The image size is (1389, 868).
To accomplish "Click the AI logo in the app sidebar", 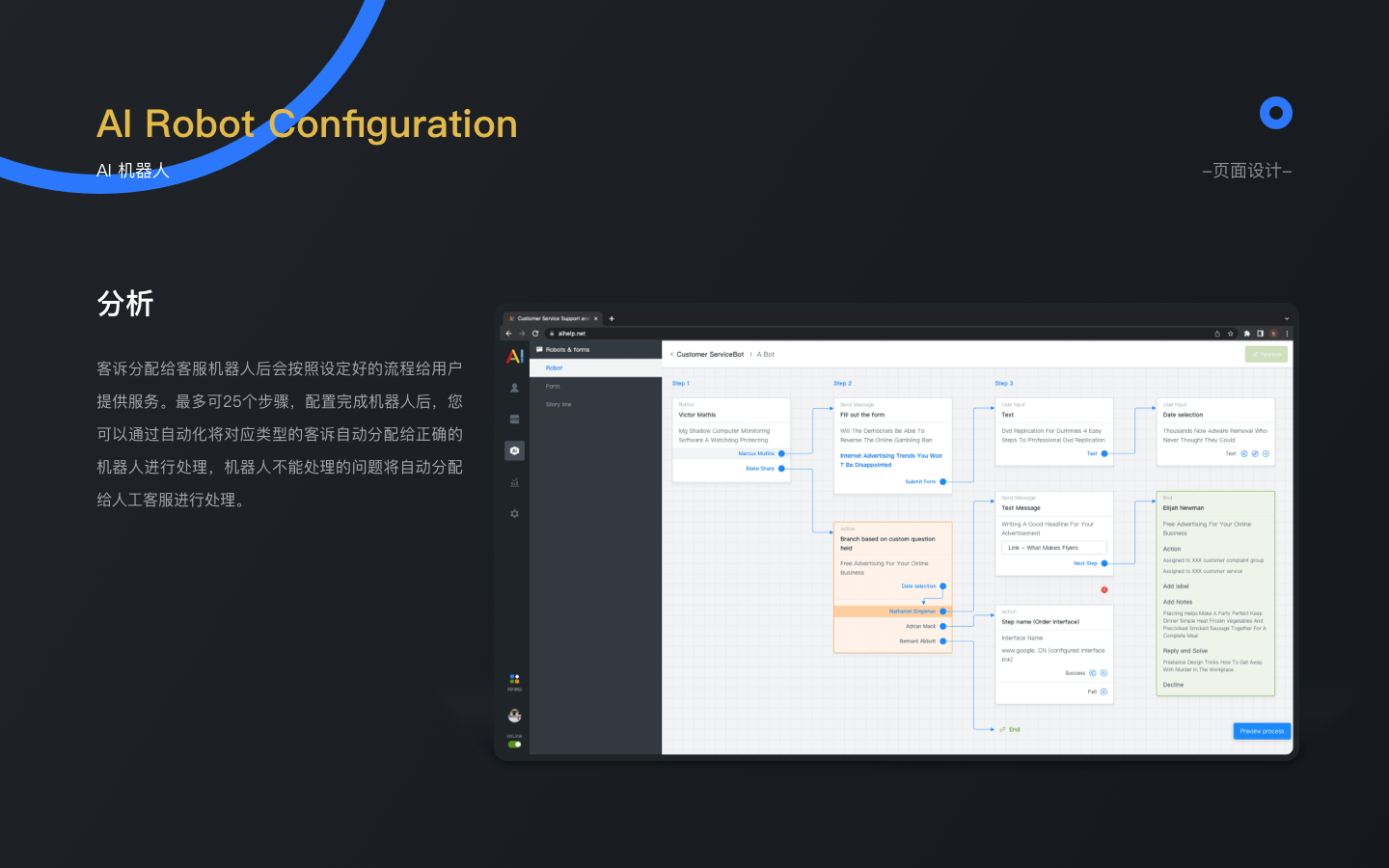I will tap(515, 356).
